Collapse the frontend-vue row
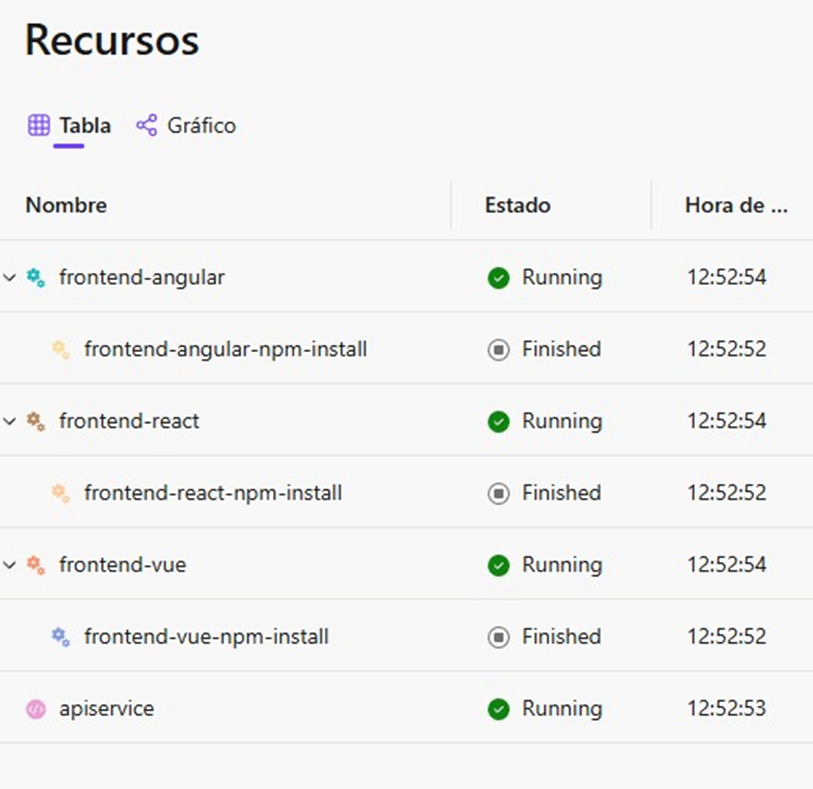Viewport: 813px width, 789px height. 9,565
